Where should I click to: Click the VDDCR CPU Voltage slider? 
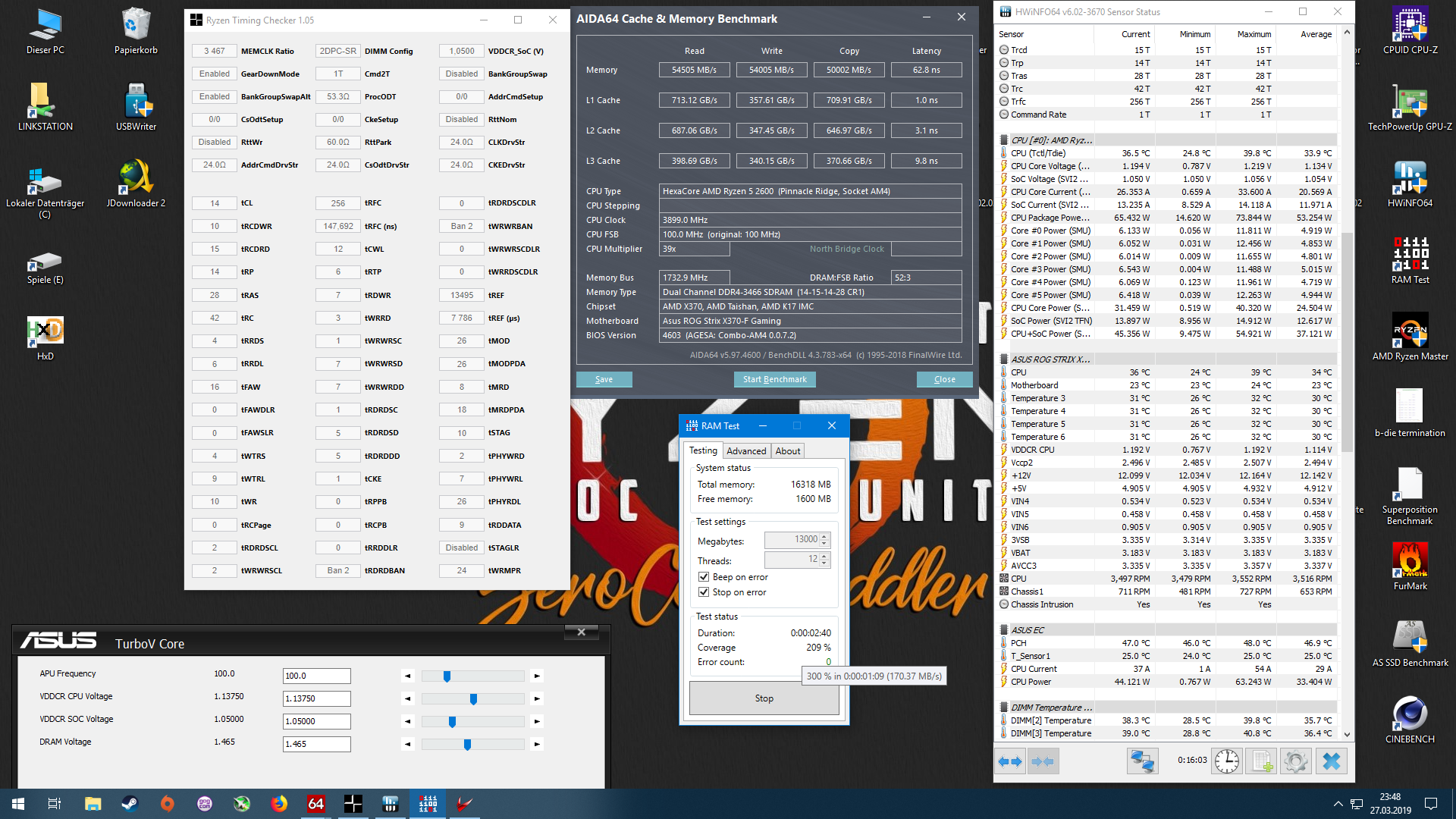472,698
